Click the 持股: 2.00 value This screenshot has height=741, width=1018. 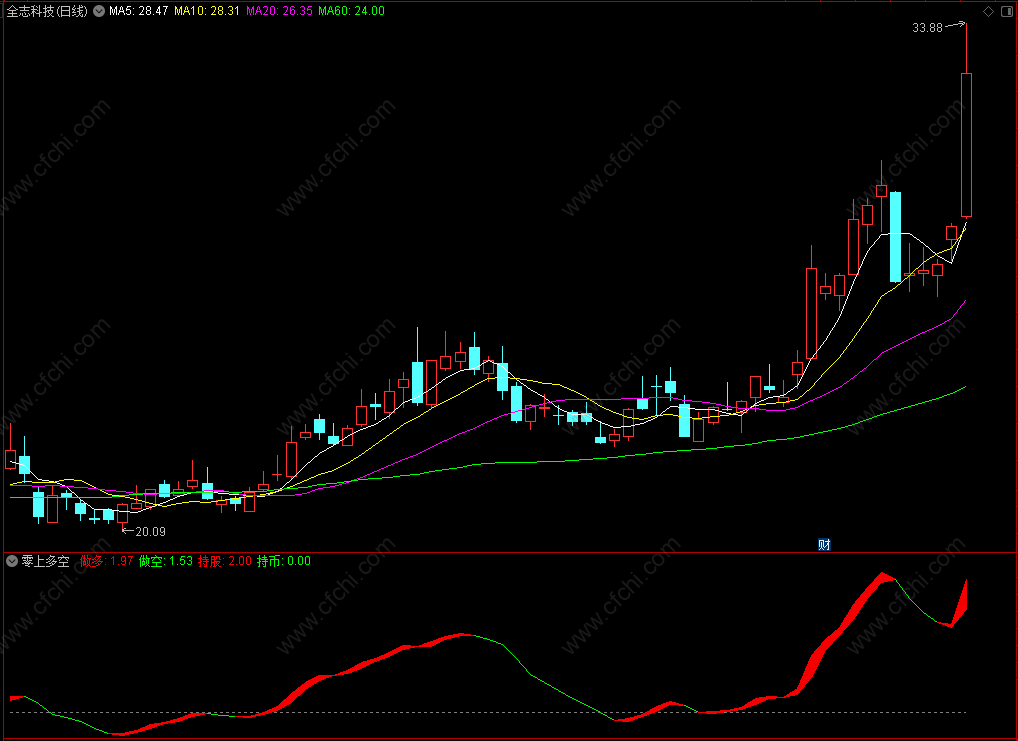pos(225,561)
